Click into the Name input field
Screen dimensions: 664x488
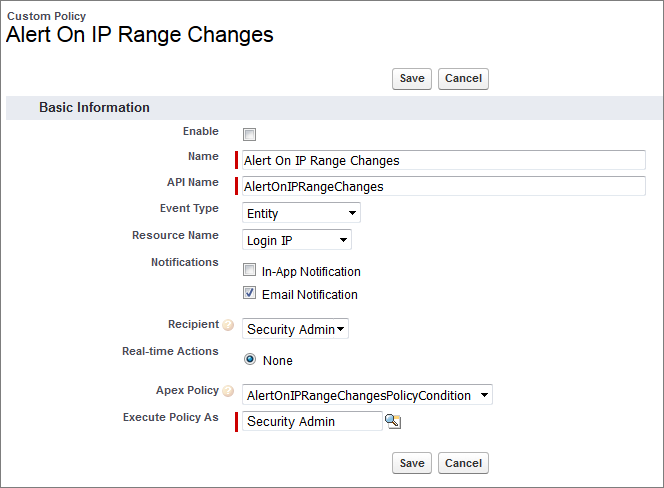[x=444, y=160]
